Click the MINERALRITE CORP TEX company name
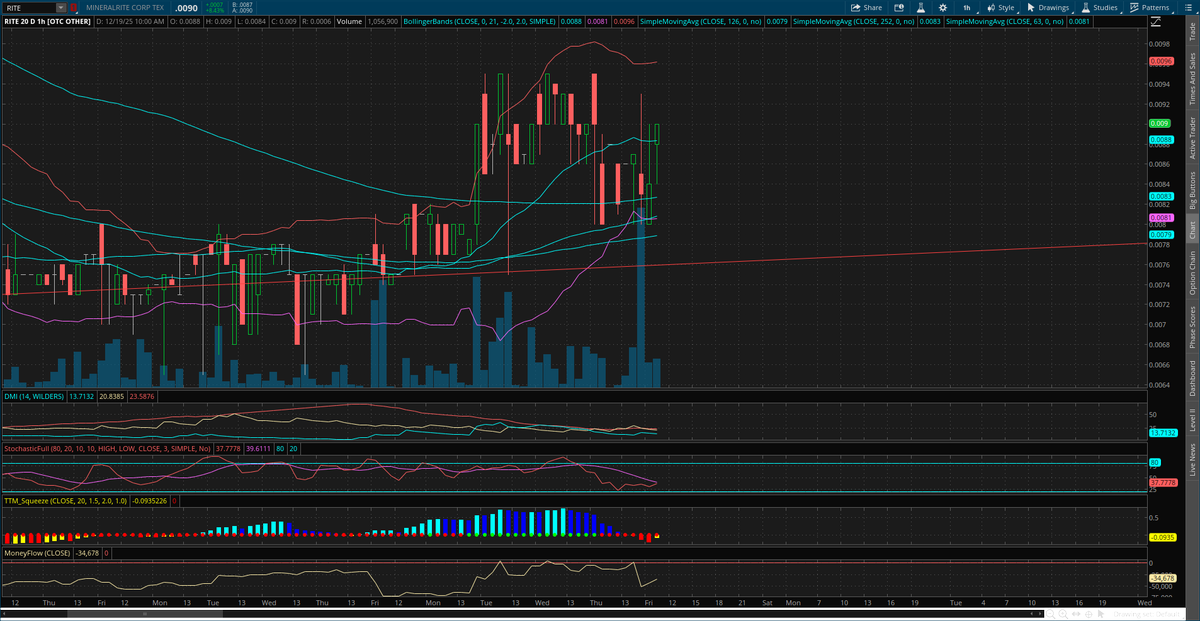The width and height of the screenshot is (1200, 621). (x=125, y=7)
